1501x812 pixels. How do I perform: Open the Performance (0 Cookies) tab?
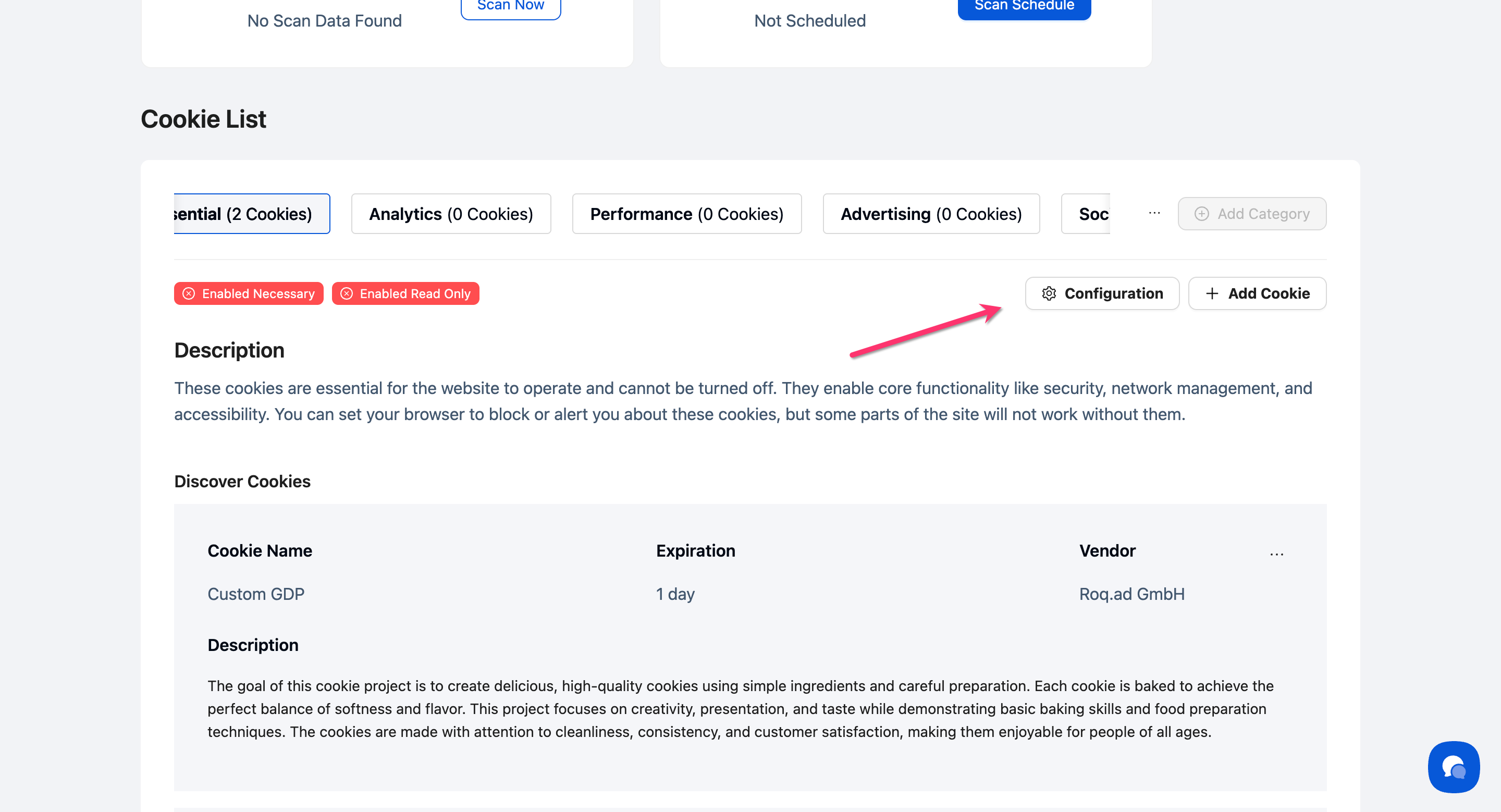pos(686,214)
